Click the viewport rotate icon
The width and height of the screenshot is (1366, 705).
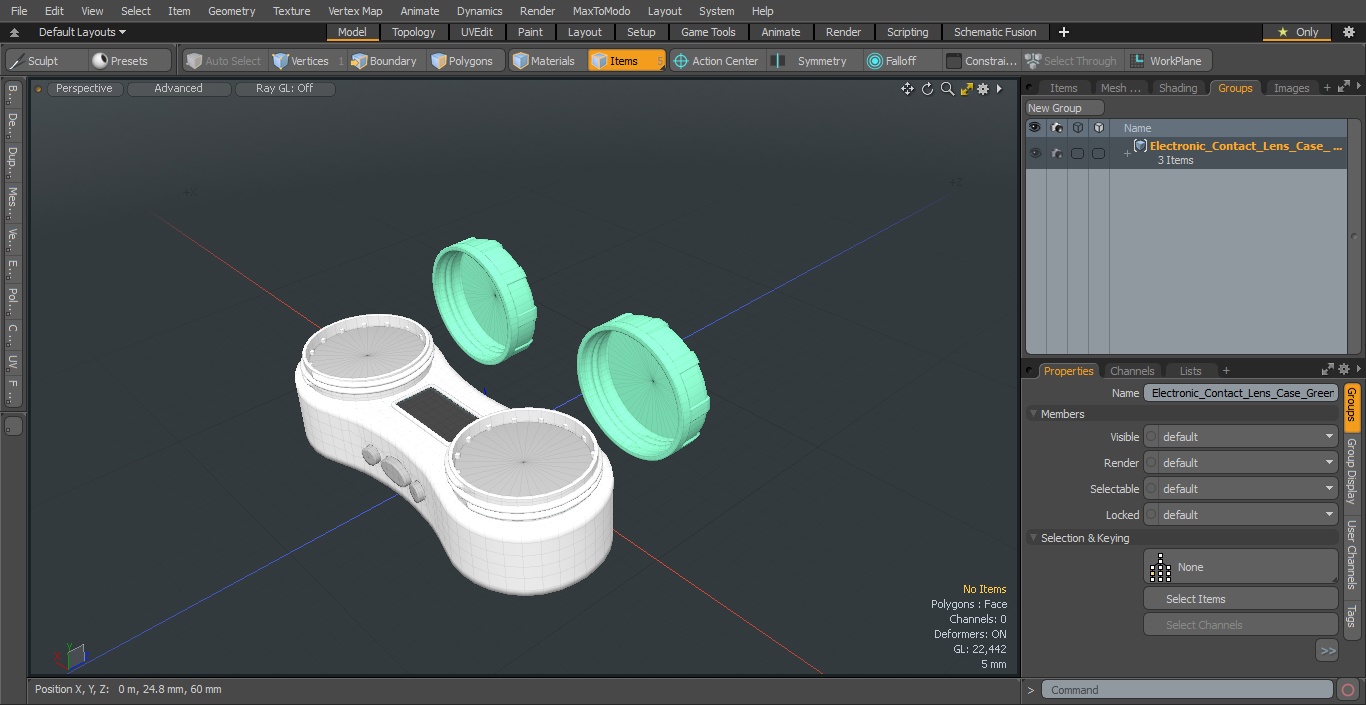(x=927, y=89)
